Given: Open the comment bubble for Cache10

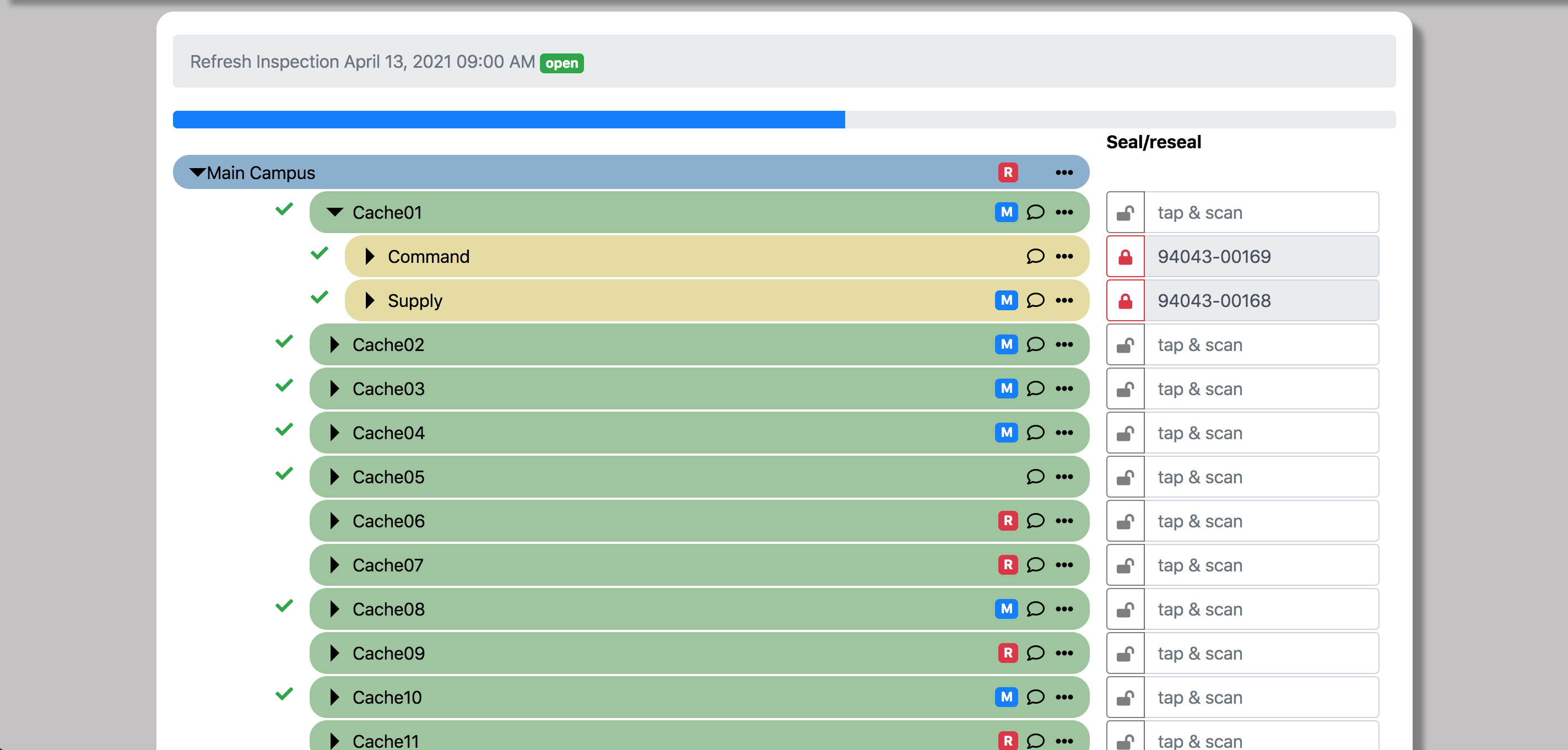Looking at the screenshot, I should click(x=1035, y=697).
